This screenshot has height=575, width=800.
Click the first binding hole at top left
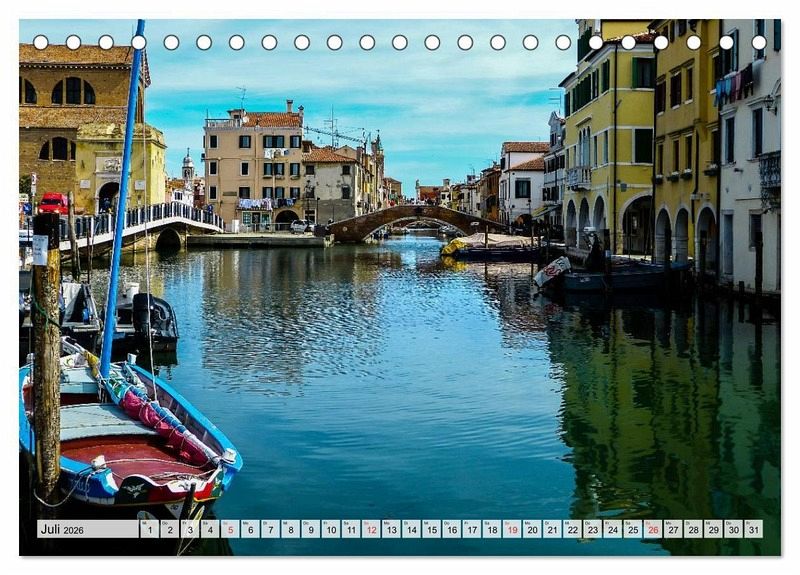(x=41, y=42)
